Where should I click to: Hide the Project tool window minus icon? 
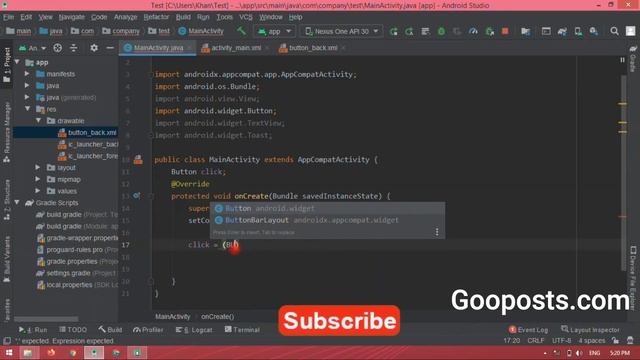point(110,48)
